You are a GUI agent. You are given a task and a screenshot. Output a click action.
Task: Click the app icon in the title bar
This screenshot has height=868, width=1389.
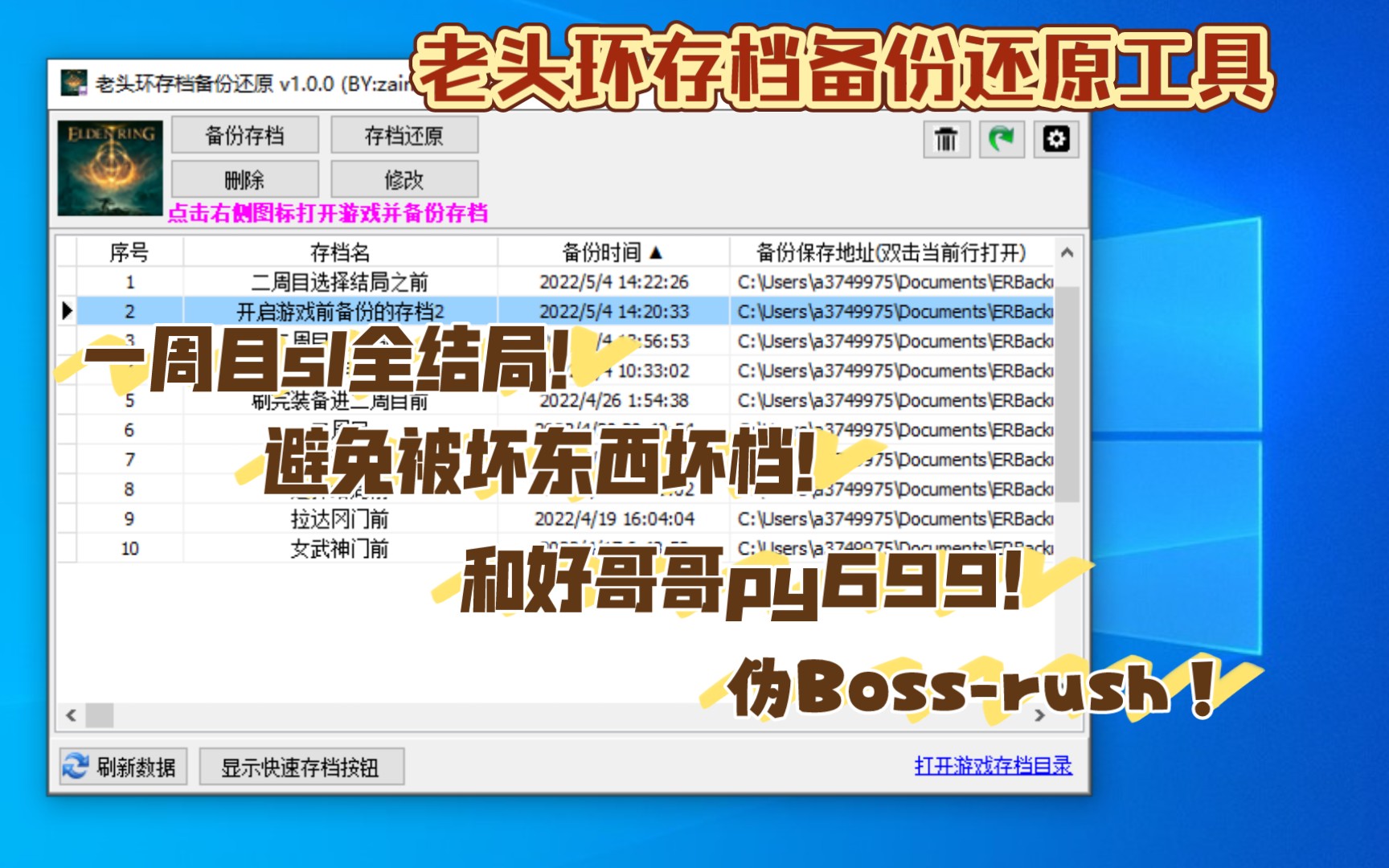pyautogui.click(x=74, y=83)
